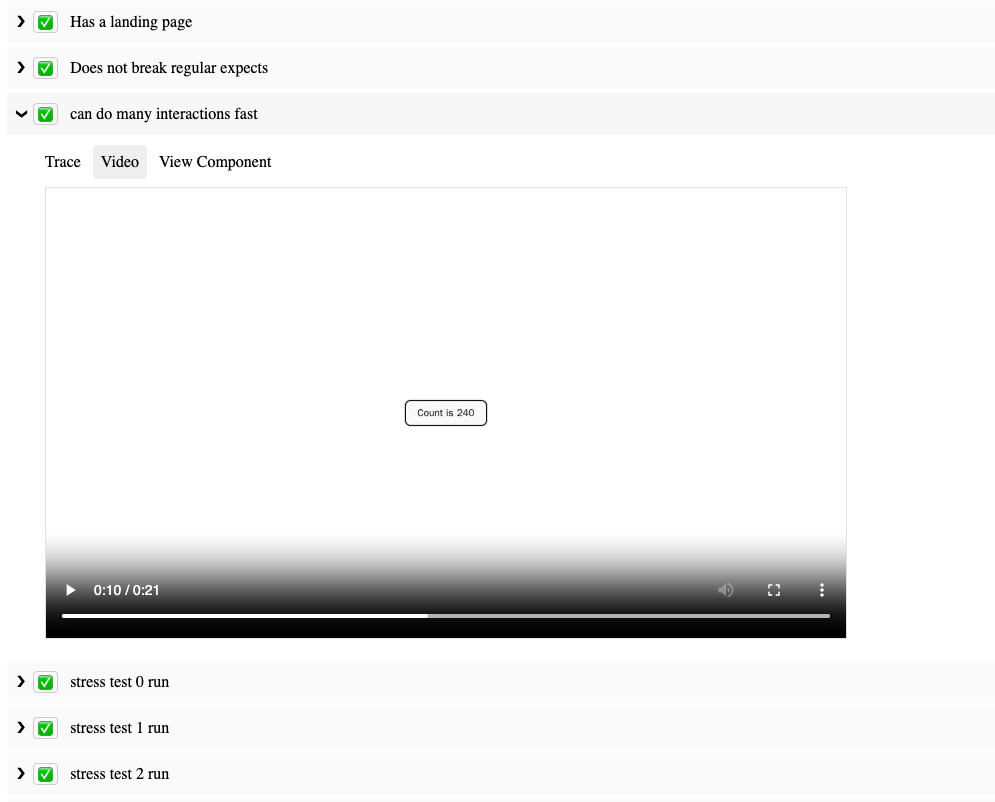The height and width of the screenshot is (802, 995).
Task: Click green check next to 'stress test 2 run'
Action: (x=45, y=774)
